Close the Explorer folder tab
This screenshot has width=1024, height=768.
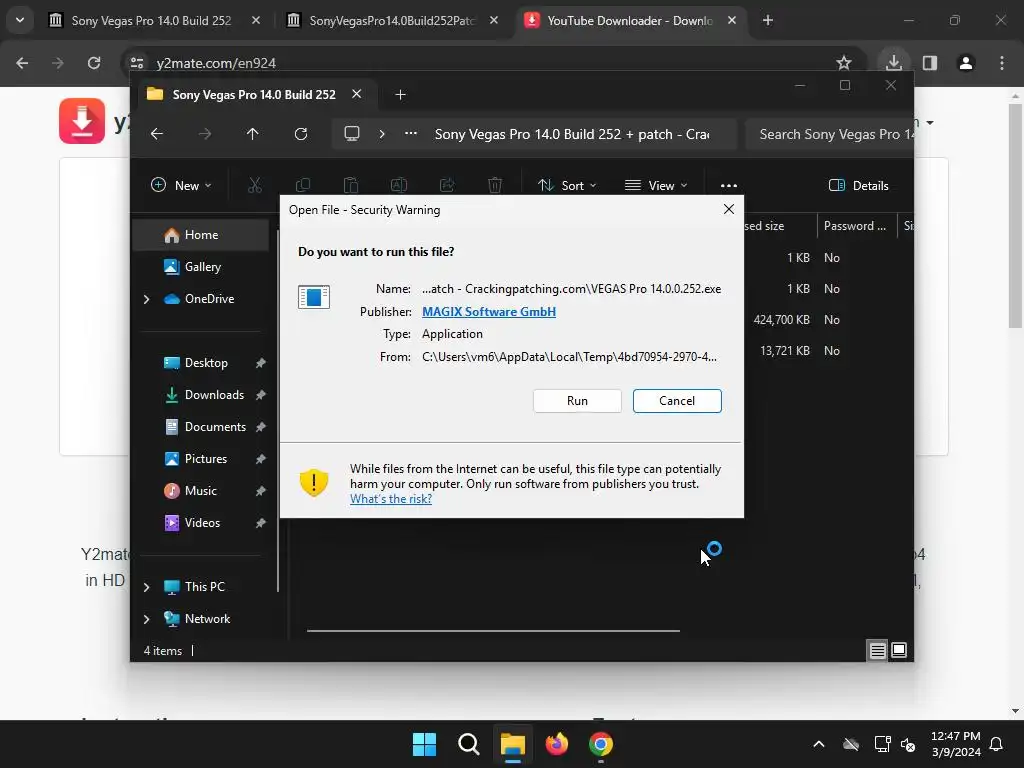tap(357, 94)
